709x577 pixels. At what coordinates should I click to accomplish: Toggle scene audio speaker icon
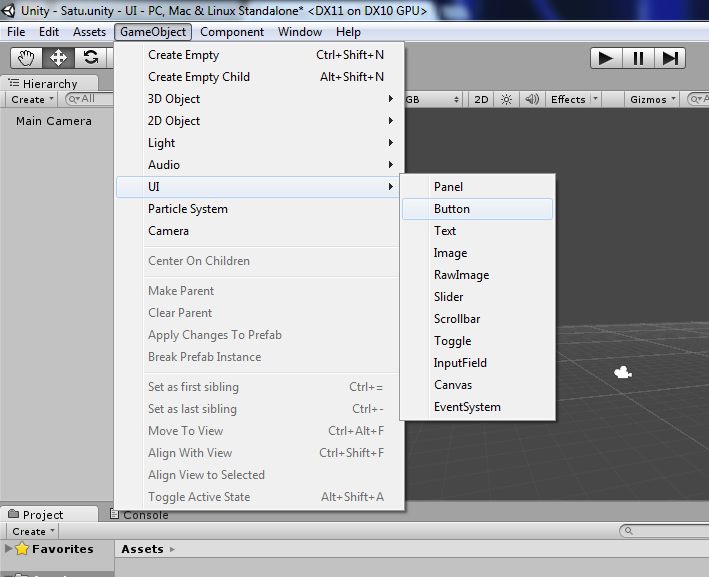pos(532,99)
